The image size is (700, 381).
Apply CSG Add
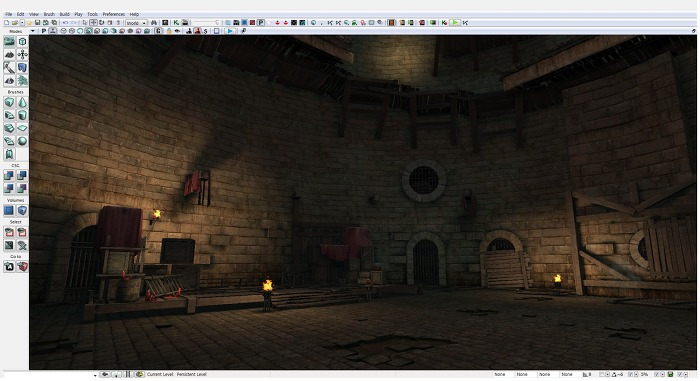pos(9,176)
